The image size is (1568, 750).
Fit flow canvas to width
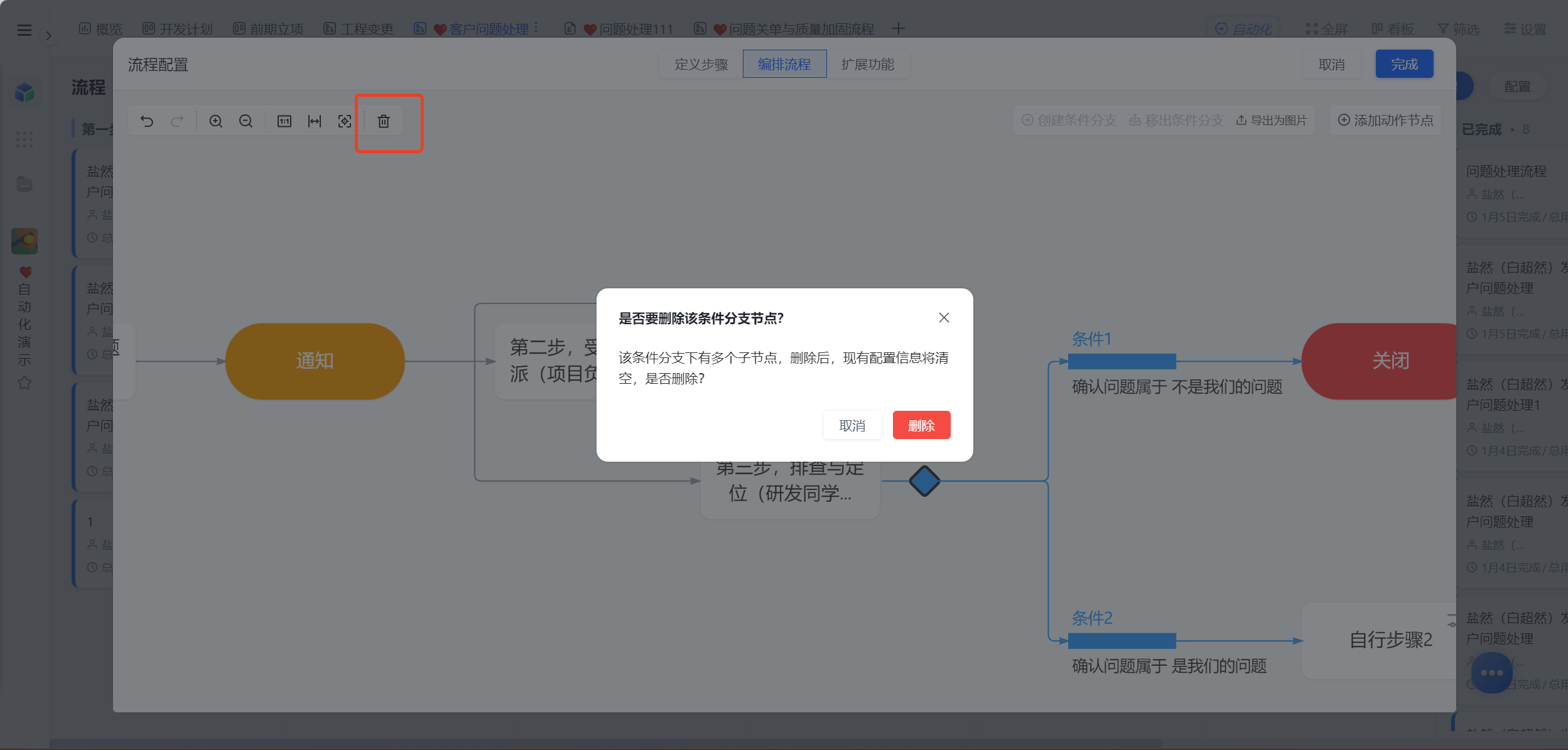(x=315, y=121)
